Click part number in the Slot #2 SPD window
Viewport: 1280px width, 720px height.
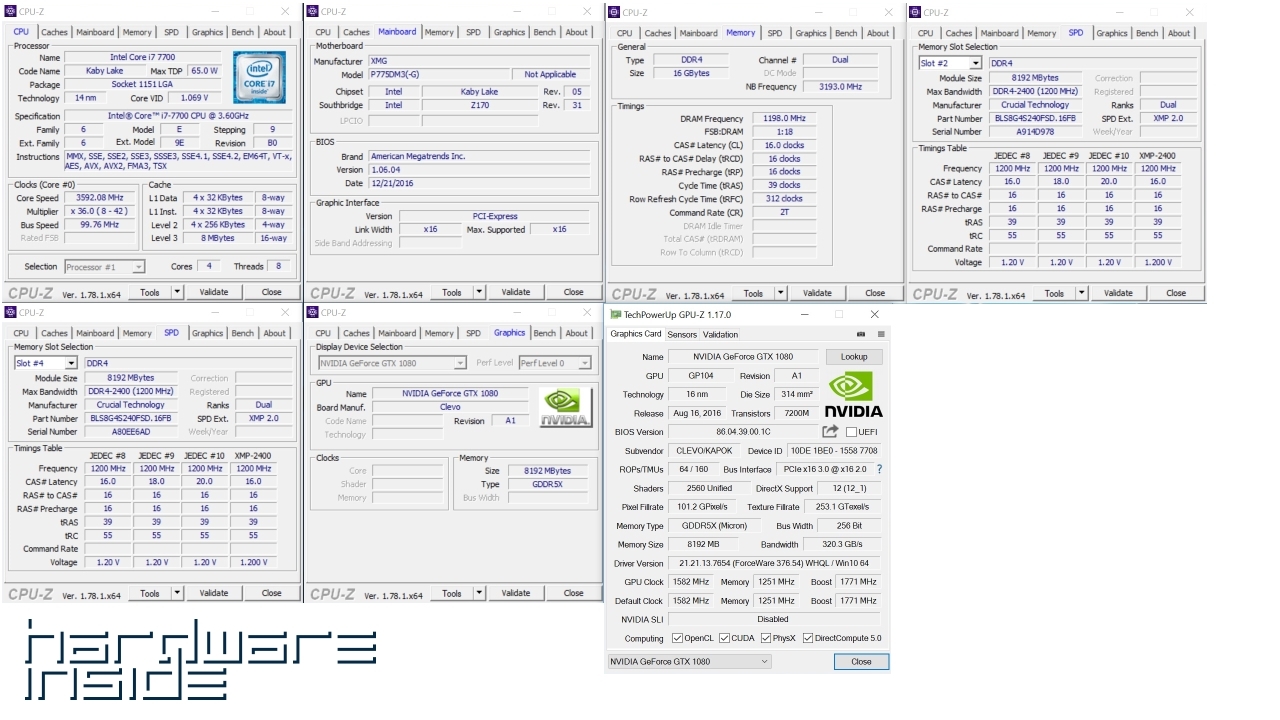click(1036, 118)
